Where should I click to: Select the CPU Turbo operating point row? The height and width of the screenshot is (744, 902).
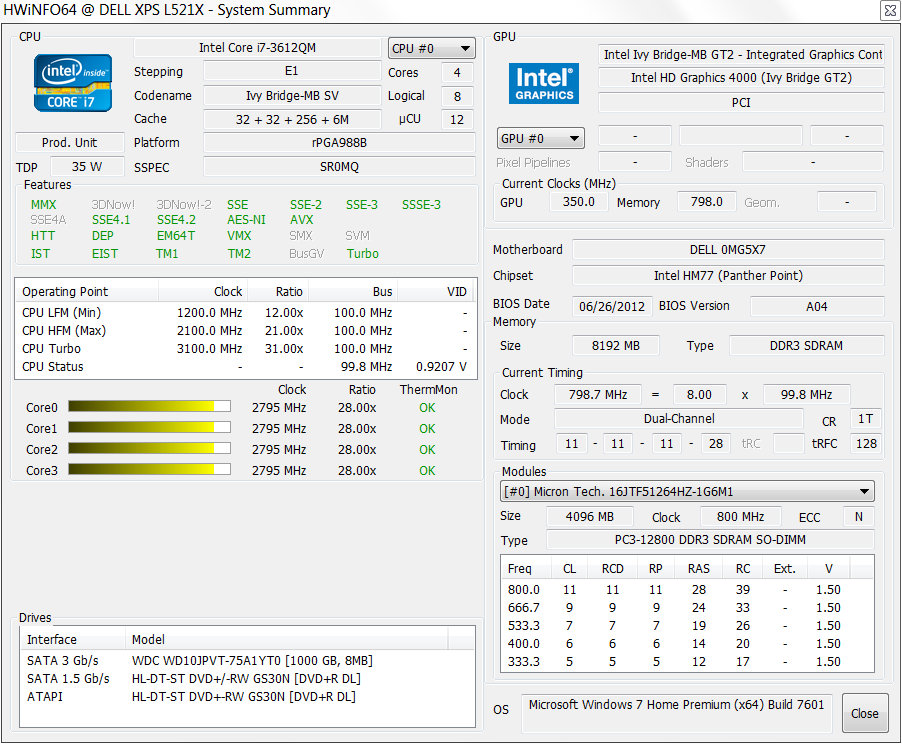coord(245,349)
